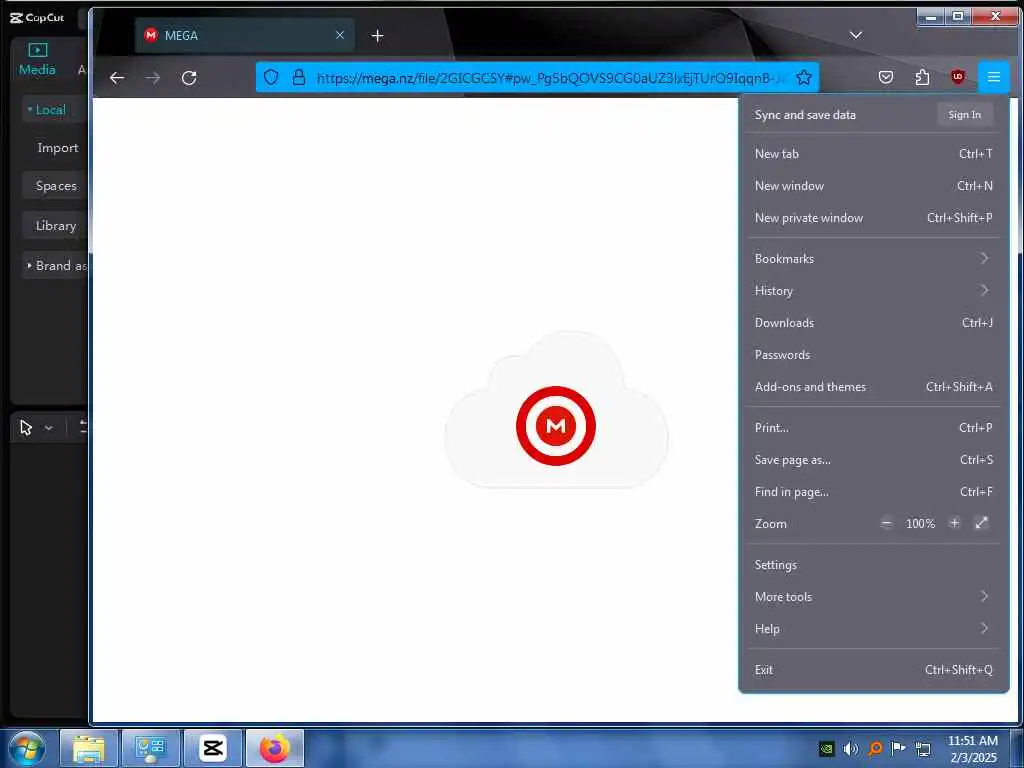
Task: Select the CapCut pointer select tool
Action: coord(26,428)
